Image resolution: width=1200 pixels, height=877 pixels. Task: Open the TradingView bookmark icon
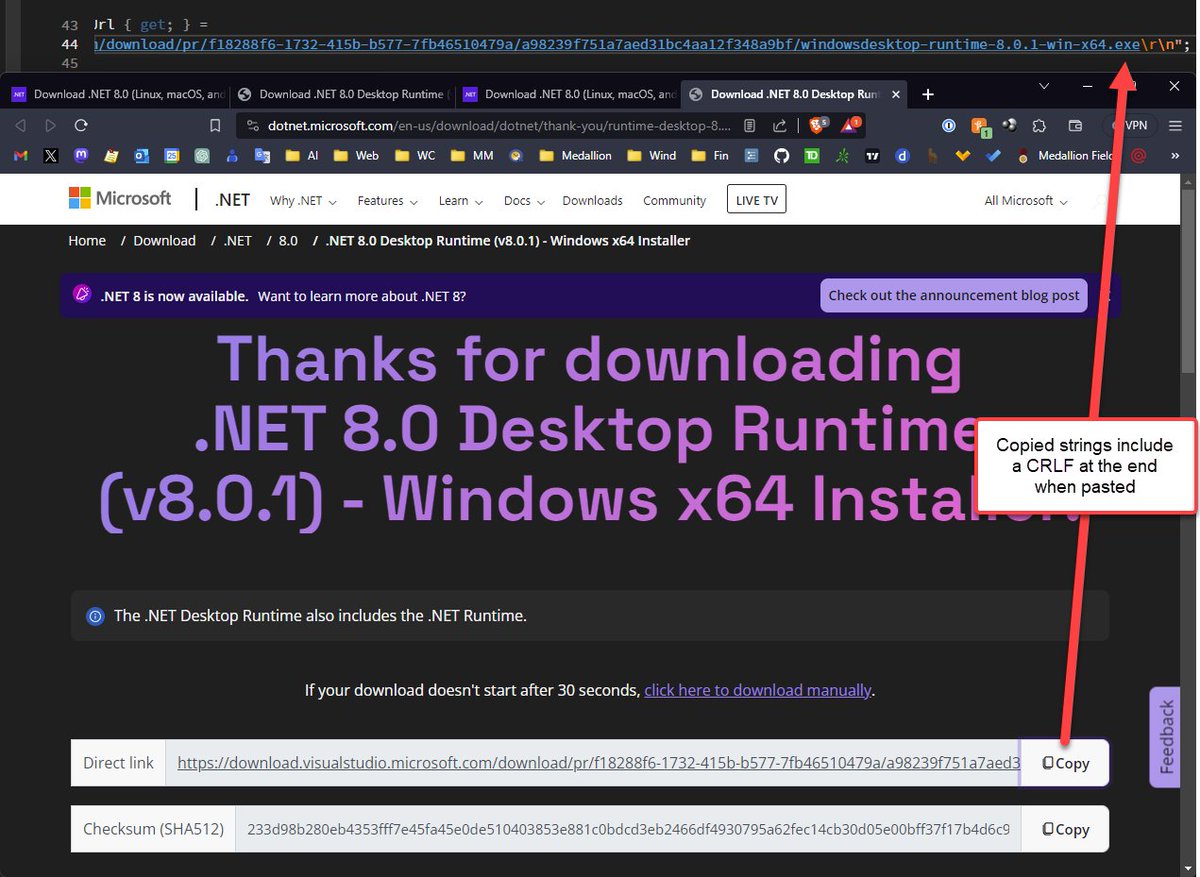[x=872, y=156]
